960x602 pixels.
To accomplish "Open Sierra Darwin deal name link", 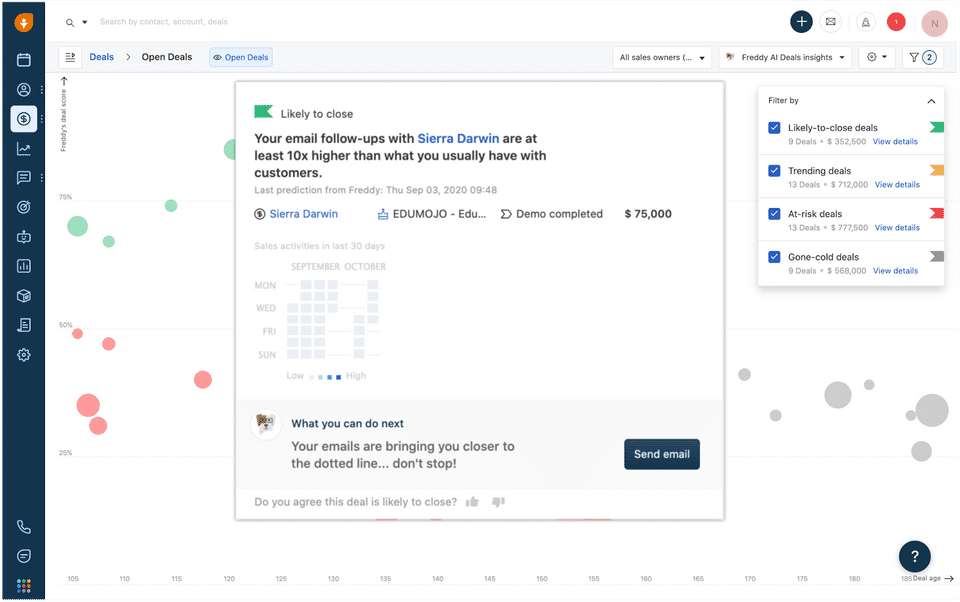I will (x=304, y=214).
